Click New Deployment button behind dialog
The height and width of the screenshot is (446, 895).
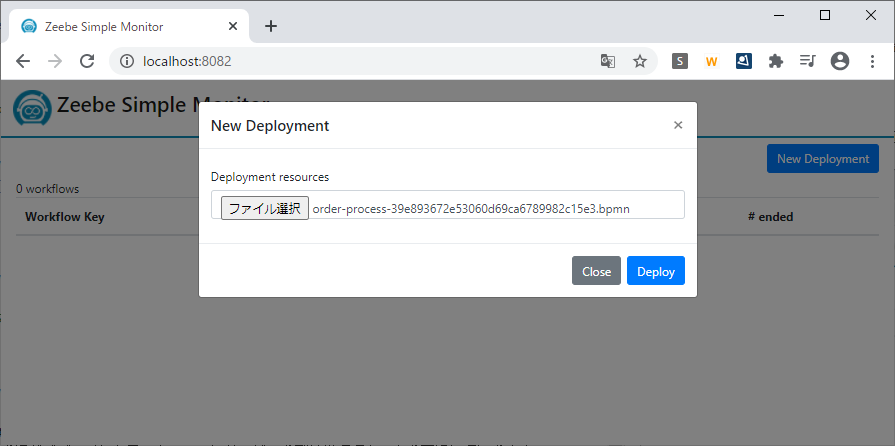pos(823,159)
